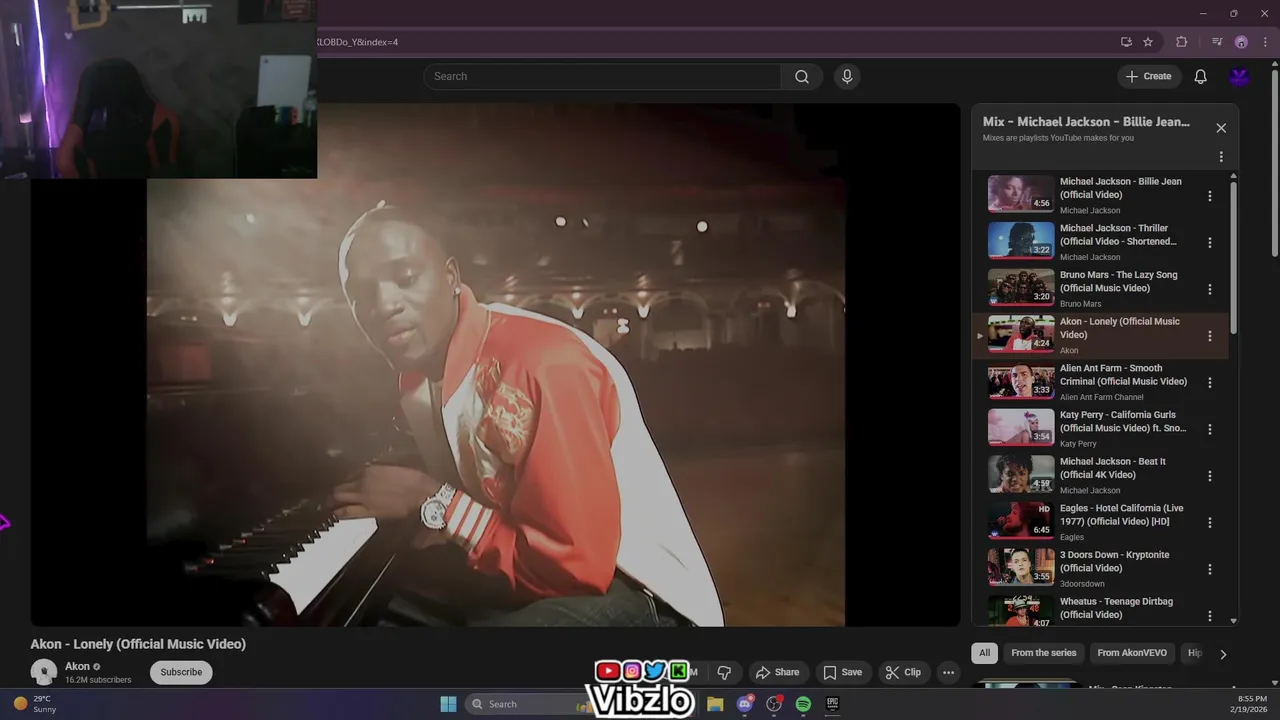This screenshot has width=1280, height=720.
Task: Install app icon in address bar
Action: [x=1126, y=42]
